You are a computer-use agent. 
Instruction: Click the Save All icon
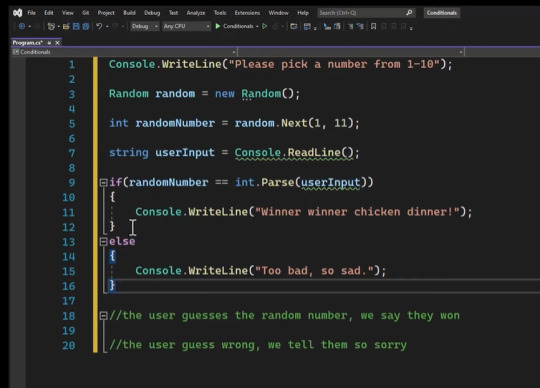tap(86, 26)
